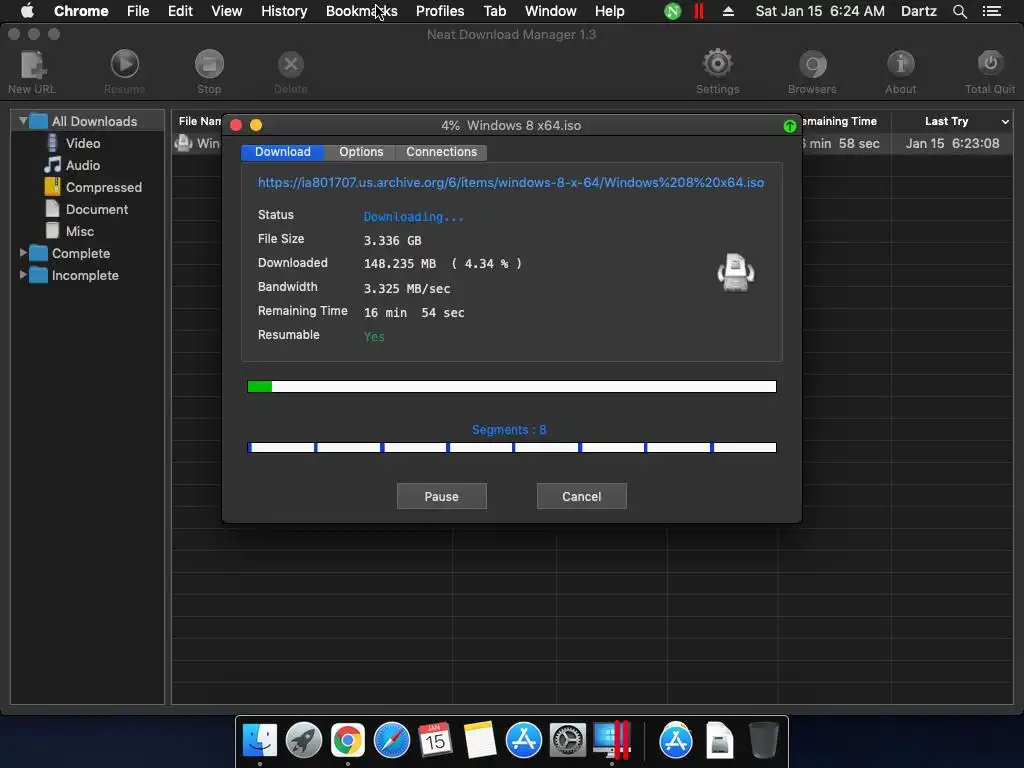Open Chrome from the Dock
This screenshot has height=768, width=1024.
coord(347,741)
